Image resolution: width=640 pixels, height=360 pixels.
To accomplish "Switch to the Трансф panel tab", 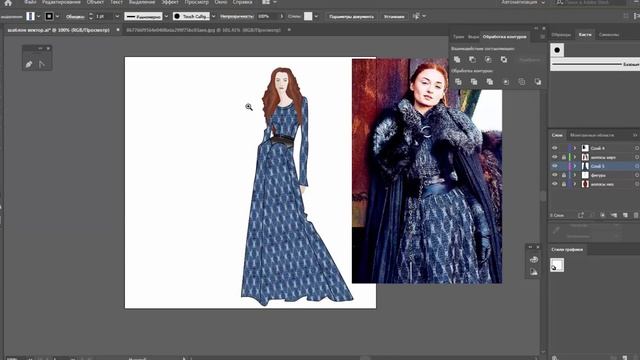I will 459,37.
